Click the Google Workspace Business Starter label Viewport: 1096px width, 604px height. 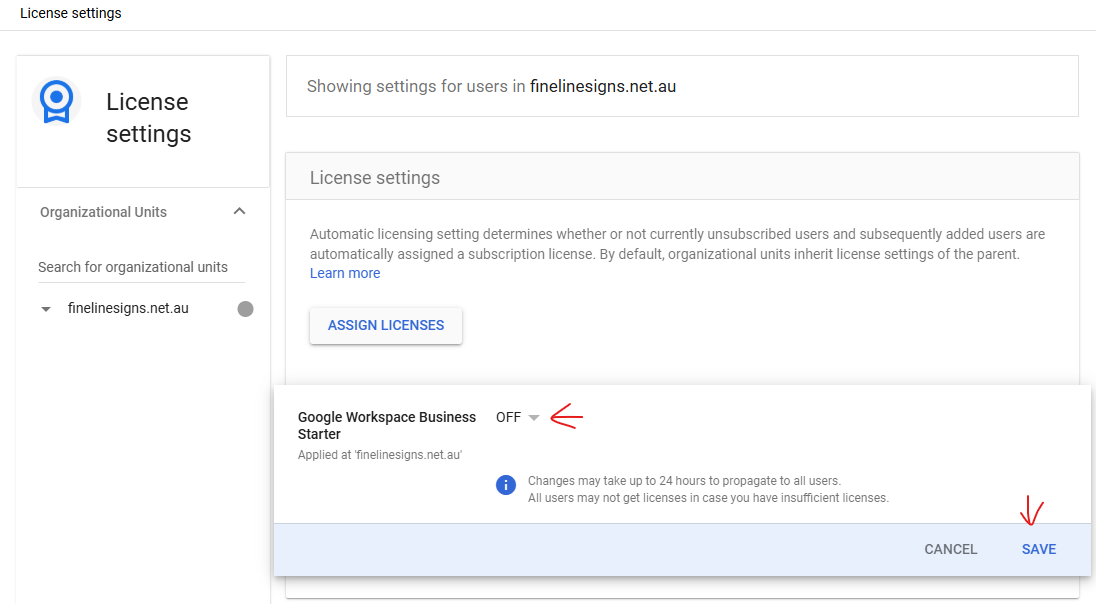[x=386, y=426]
